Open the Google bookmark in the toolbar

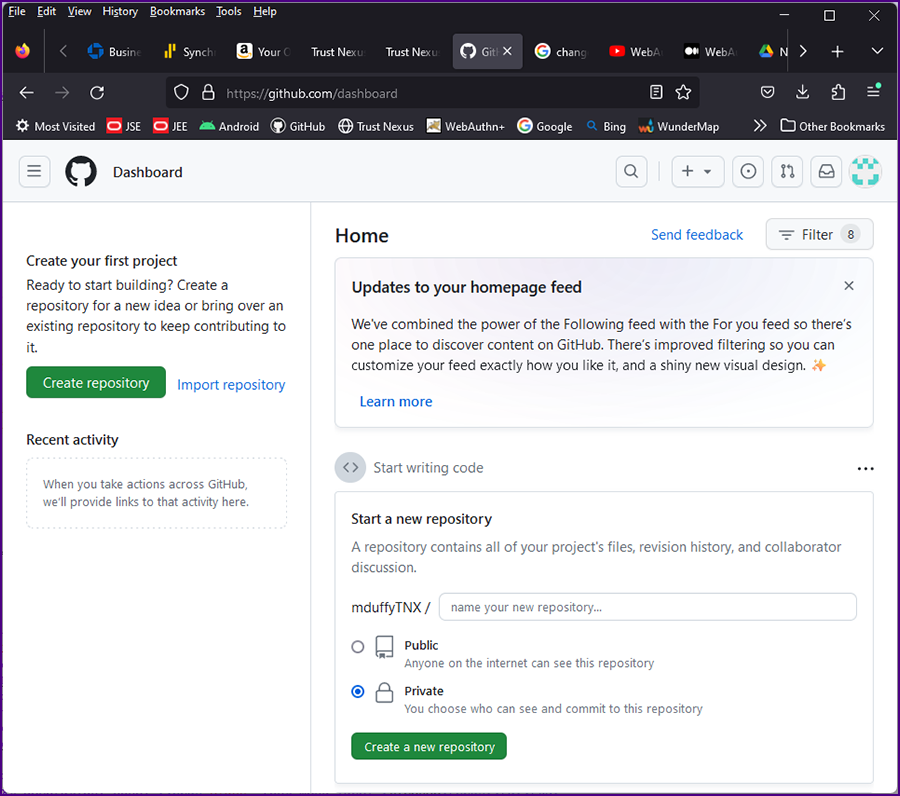click(545, 126)
